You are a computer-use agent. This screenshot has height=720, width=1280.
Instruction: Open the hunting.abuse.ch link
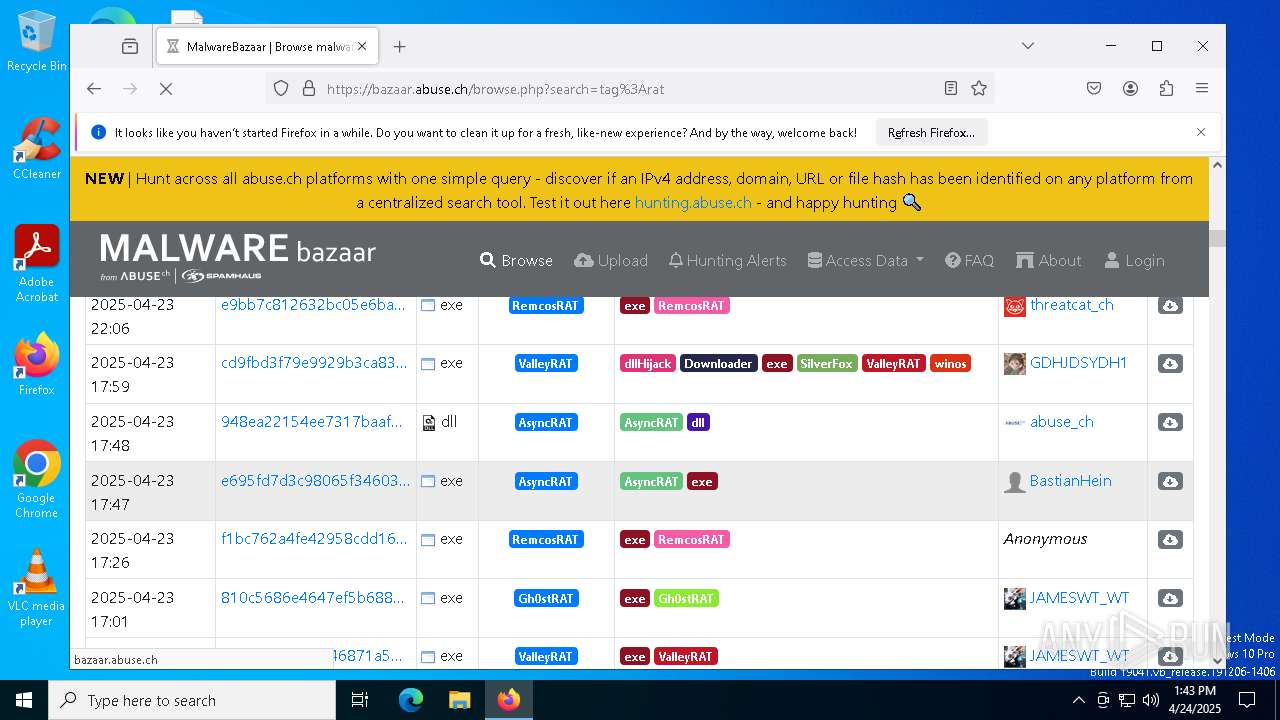pos(693,202)
